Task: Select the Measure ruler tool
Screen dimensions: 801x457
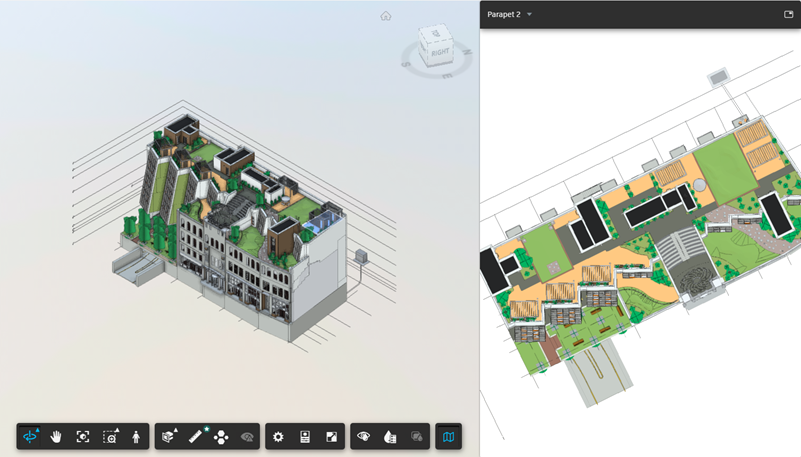Action: [x=196, y=437]
